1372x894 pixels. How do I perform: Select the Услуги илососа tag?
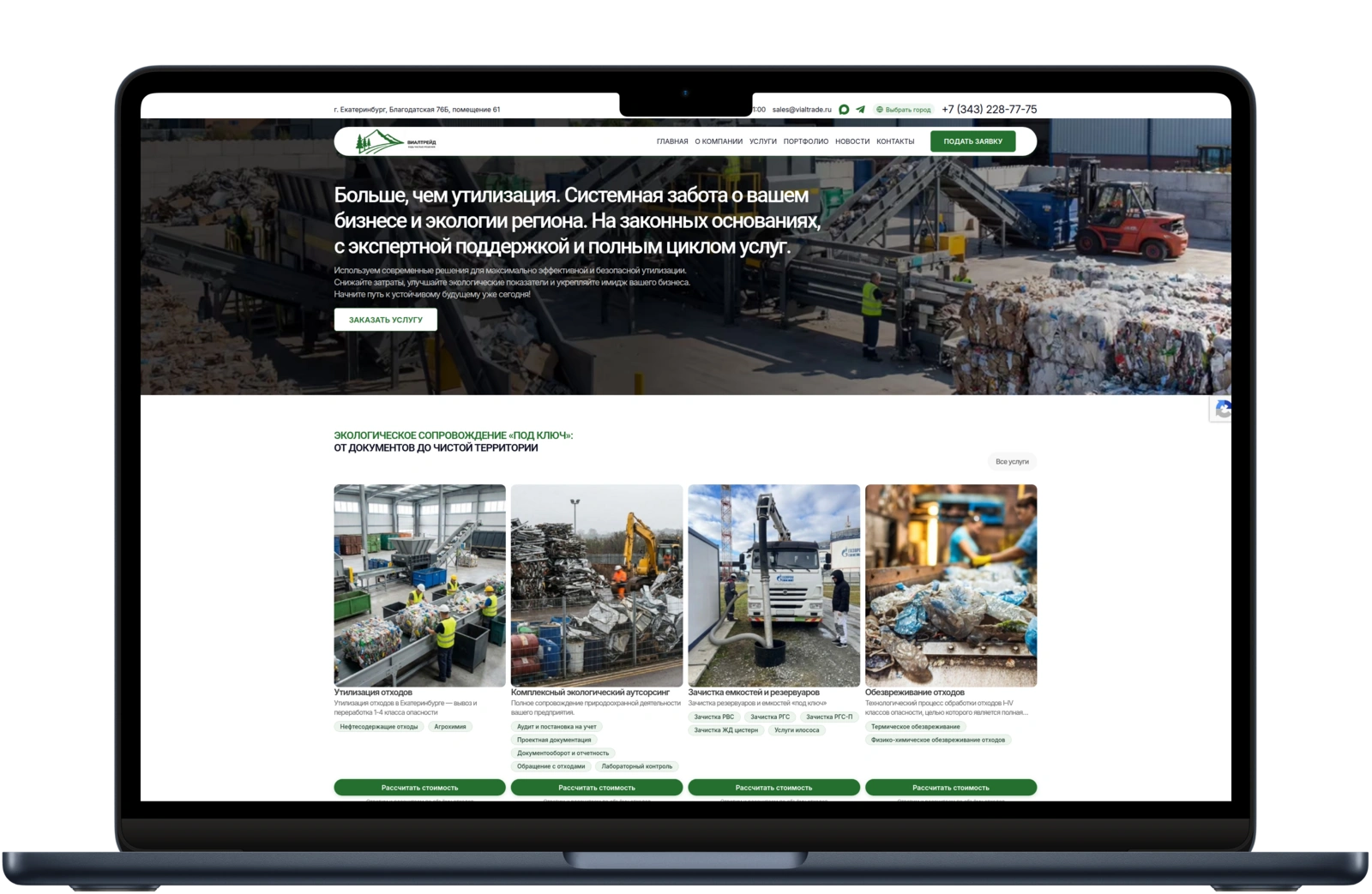pos(797,730)
